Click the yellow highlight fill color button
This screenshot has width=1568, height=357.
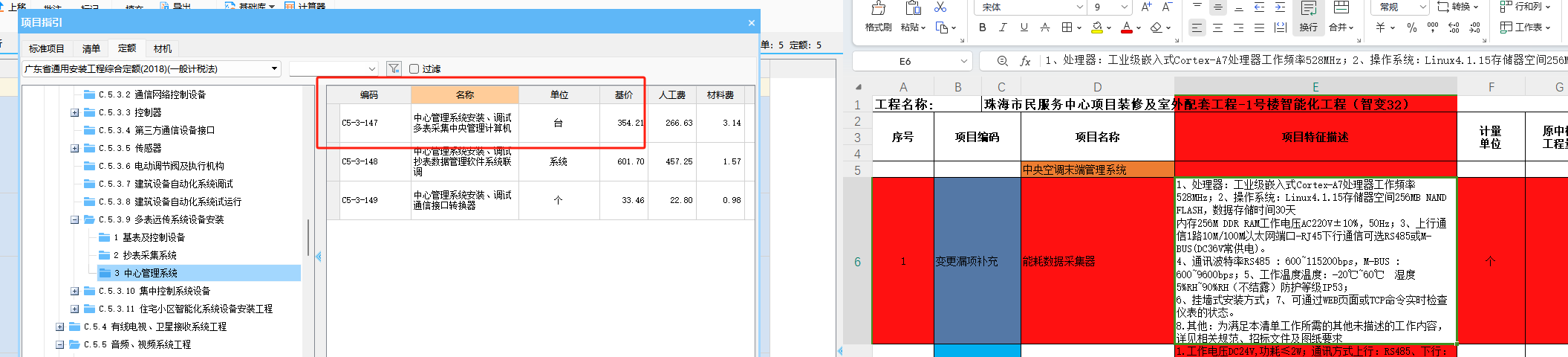pos(1097,28)
